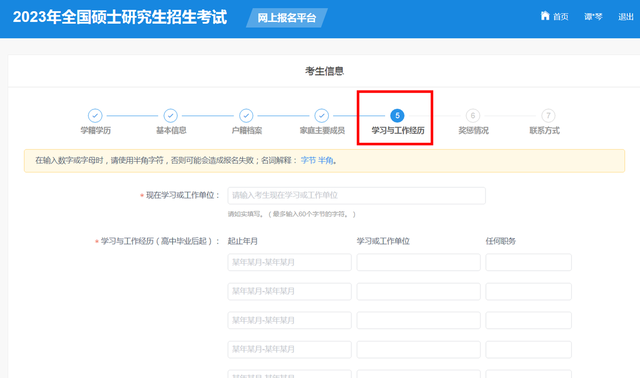Click the 2023年全国硕士研究生招生考试 title
Image resolution: width=640 pixels, height=378 pixels.
tap(120, 17)
